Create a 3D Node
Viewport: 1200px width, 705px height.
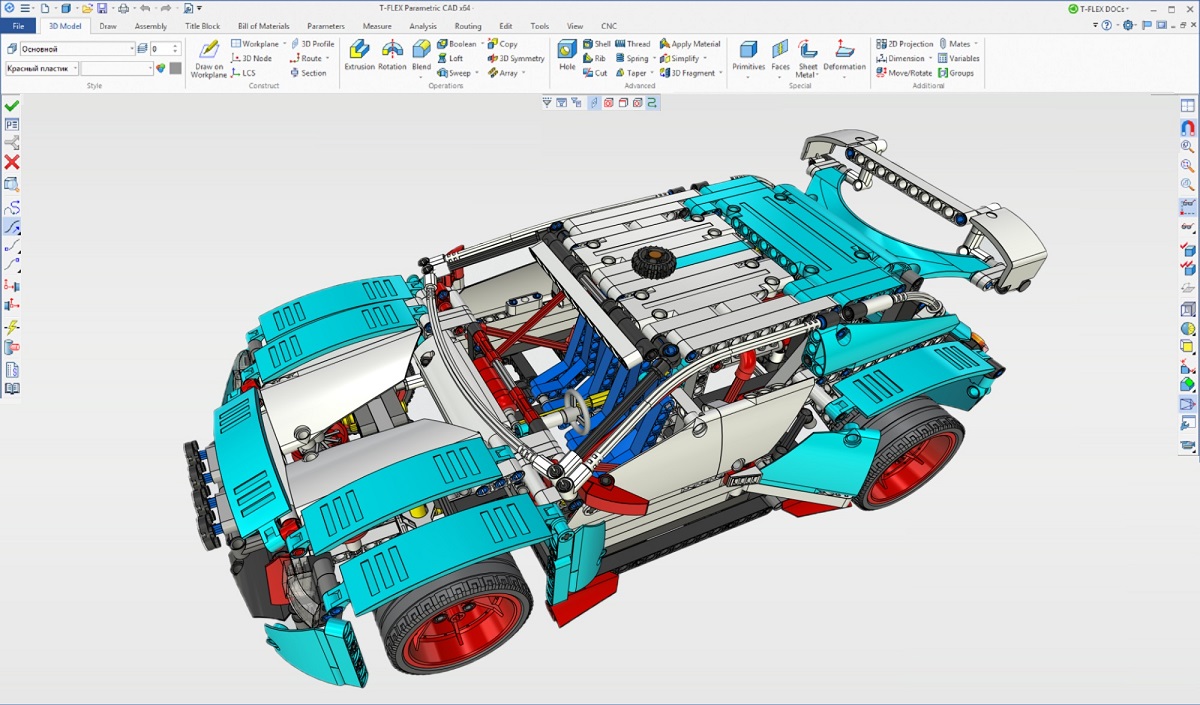tap(251, 58)
